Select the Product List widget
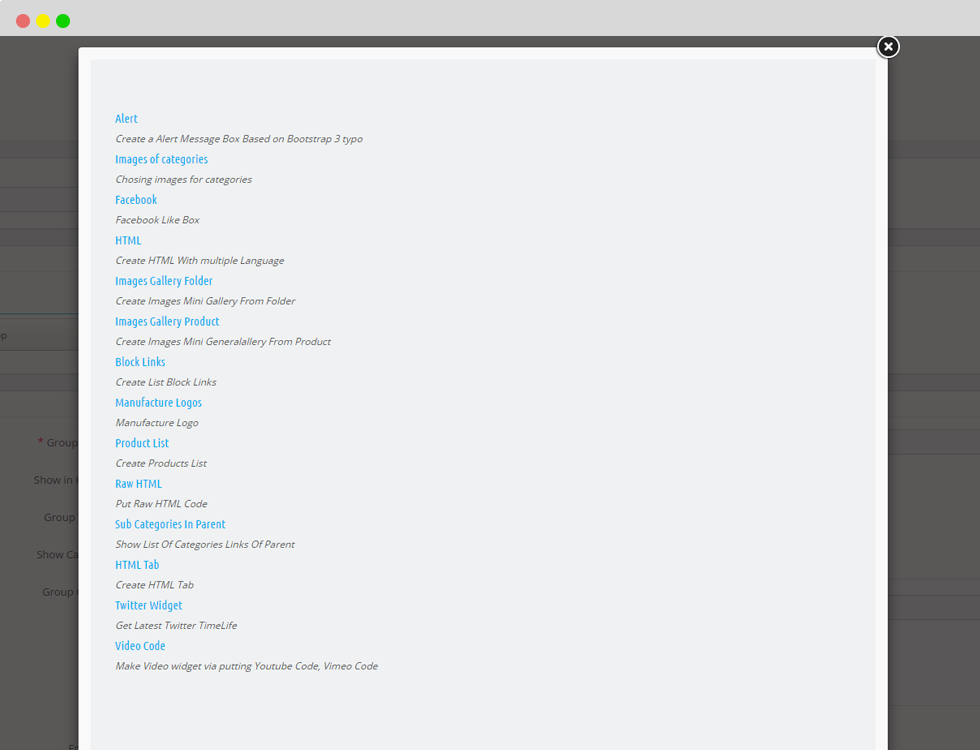 142,443
